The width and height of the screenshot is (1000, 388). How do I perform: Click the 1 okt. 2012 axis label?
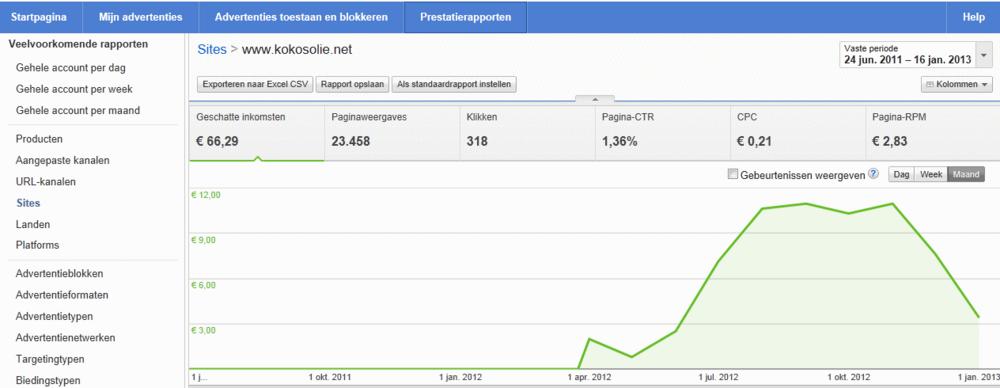click(849, 377)
